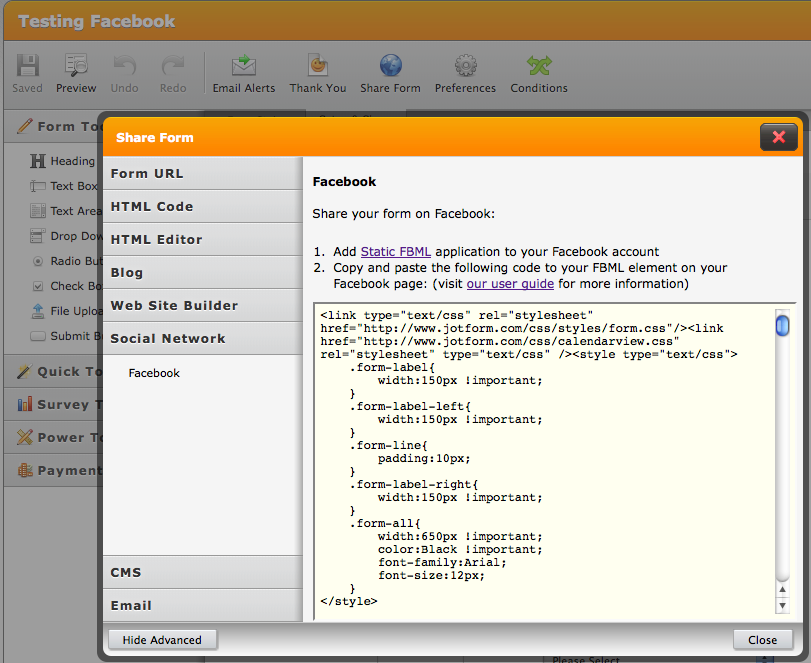The image size is (811, 663).
Task: Select the File Upload form tool
Action: [66, 311]
